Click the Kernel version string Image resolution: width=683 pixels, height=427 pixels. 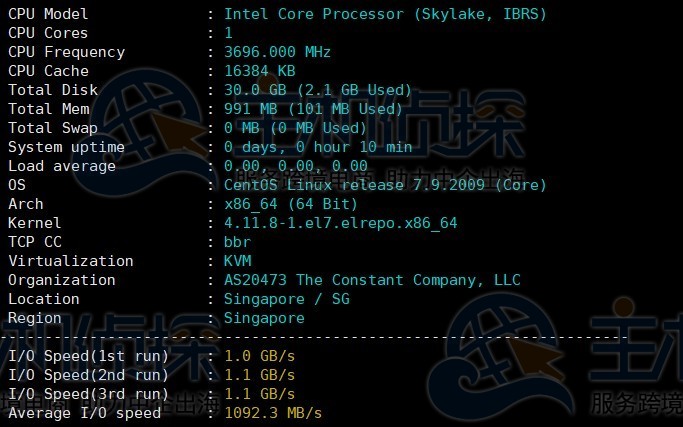[340, 223]
